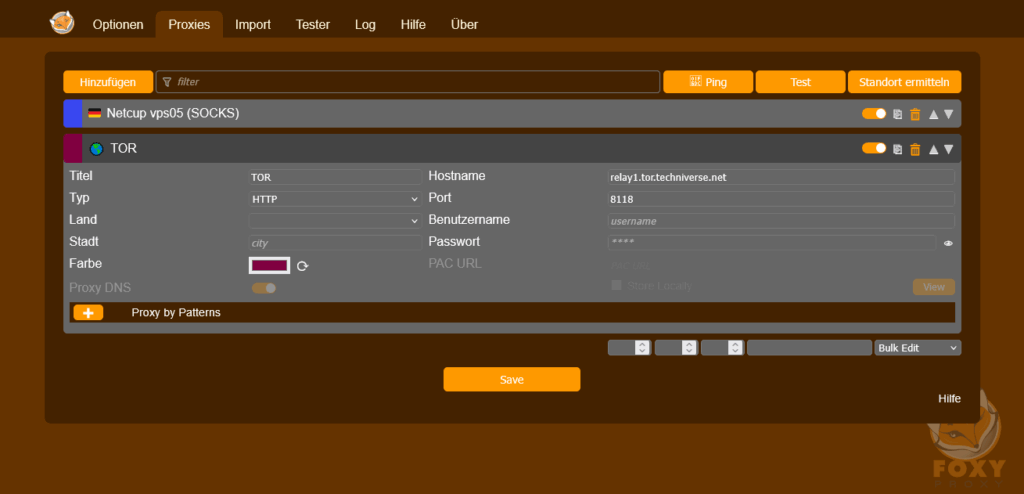Check the Store Locally checkbox
This screenshot has height=494, width=1024.
point(616,285)
